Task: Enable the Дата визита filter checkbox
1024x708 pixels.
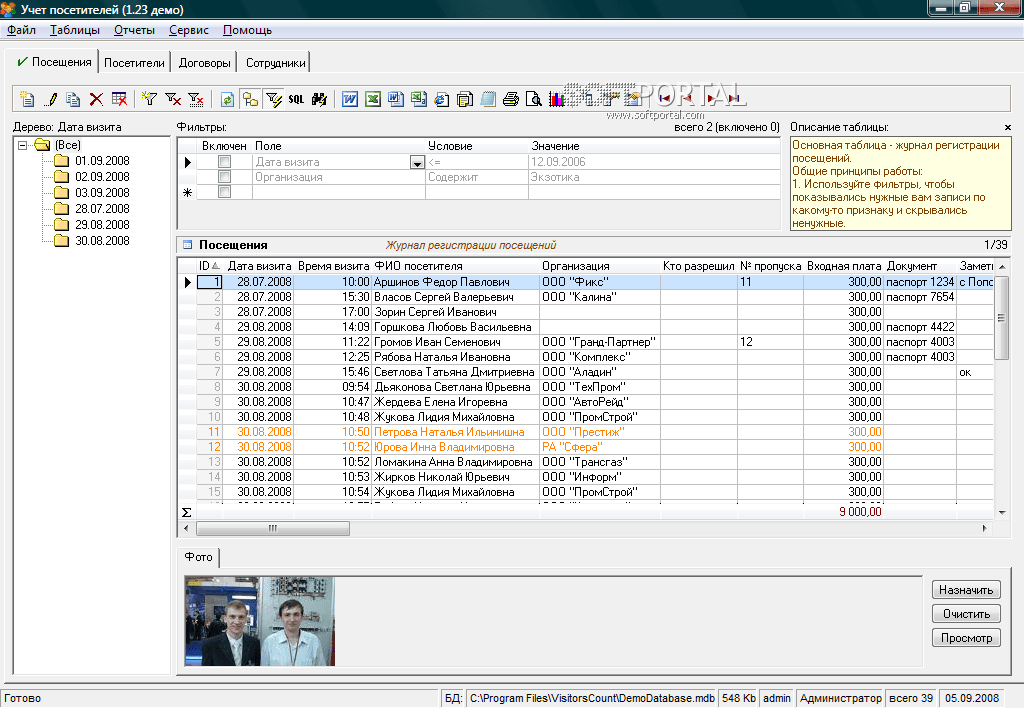Action: point(224,162)
